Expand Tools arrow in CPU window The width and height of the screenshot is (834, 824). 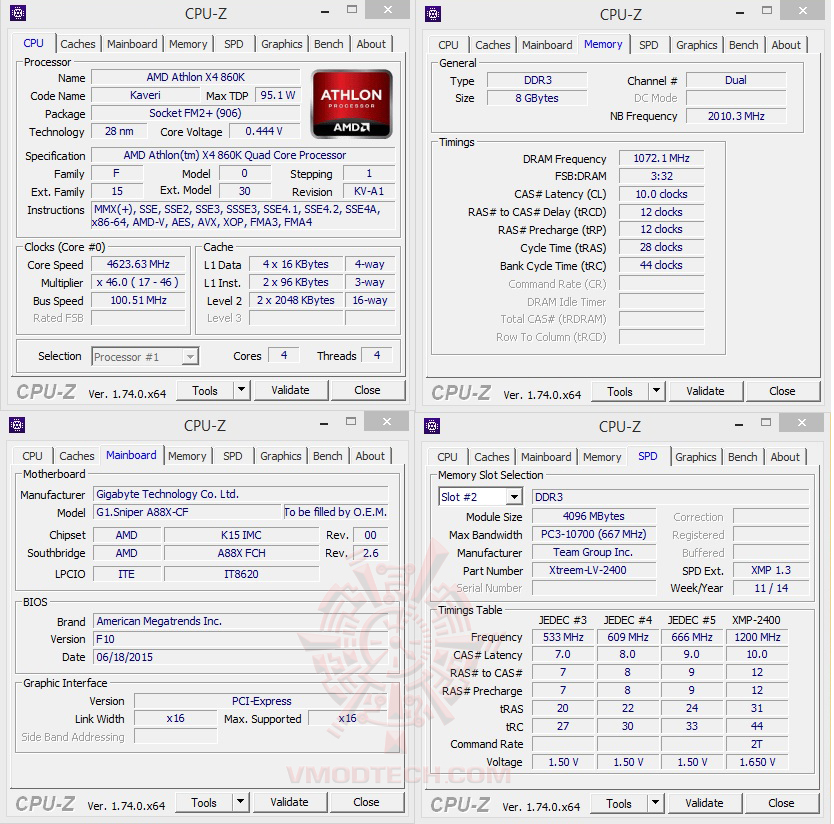click(241, 390)
